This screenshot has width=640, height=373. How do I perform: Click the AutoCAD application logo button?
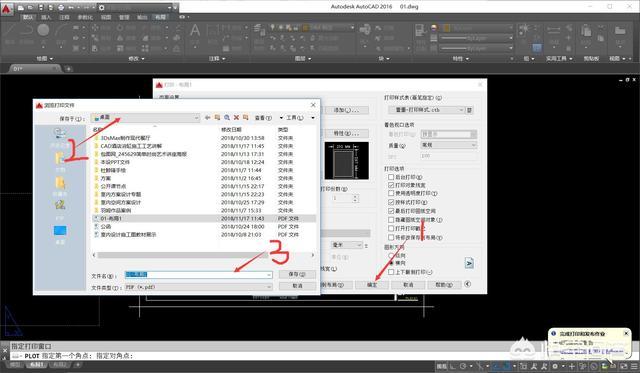(7, 9)
